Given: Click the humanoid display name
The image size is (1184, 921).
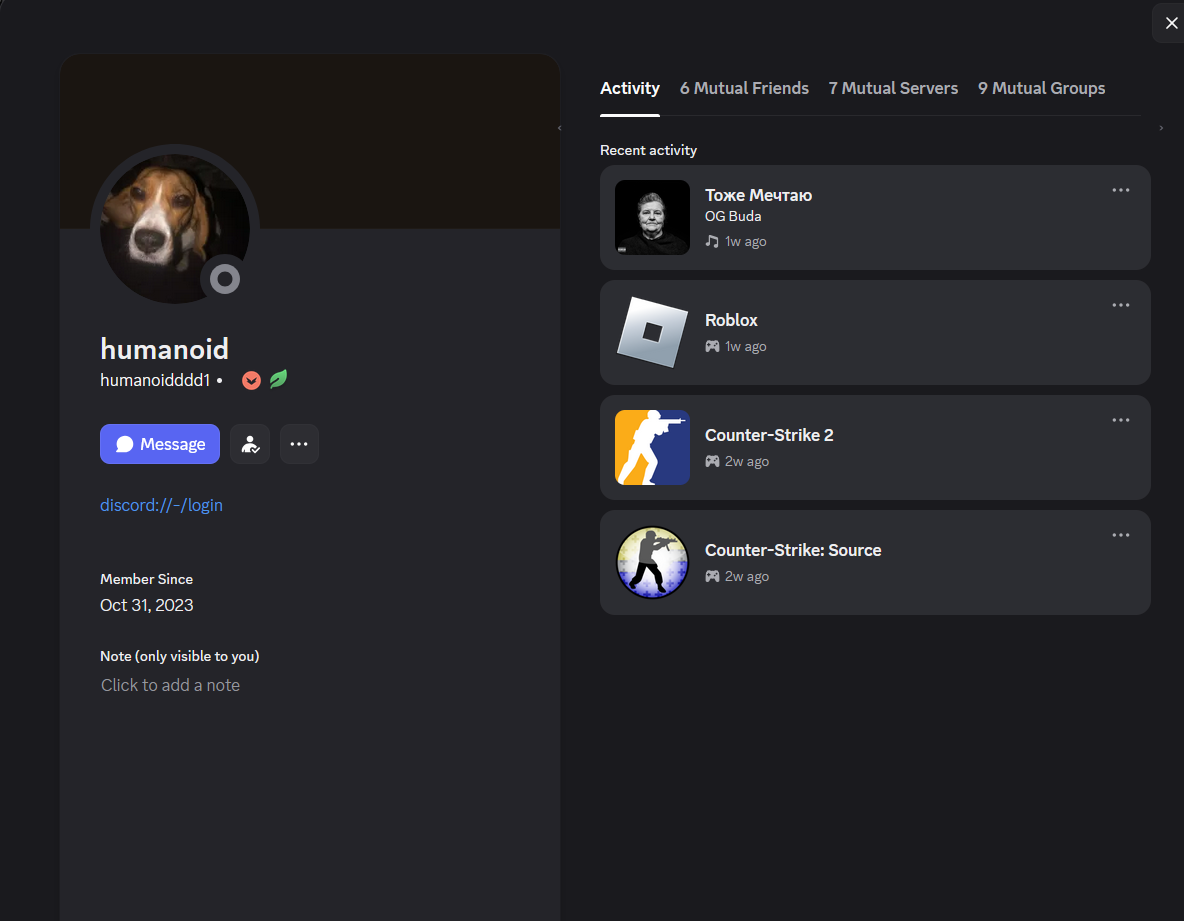Looking at the screenshot, I should click(165, 349).
